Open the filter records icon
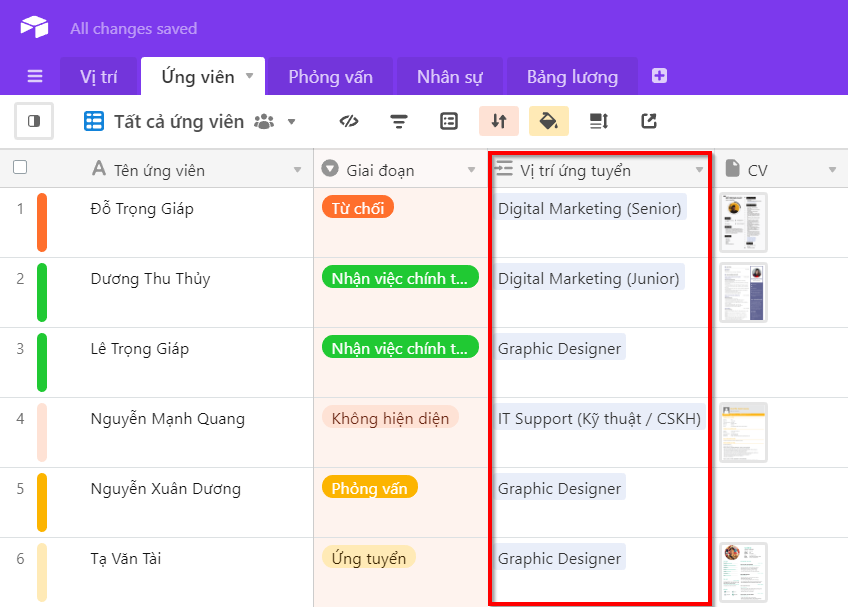 tap(399, 121)
